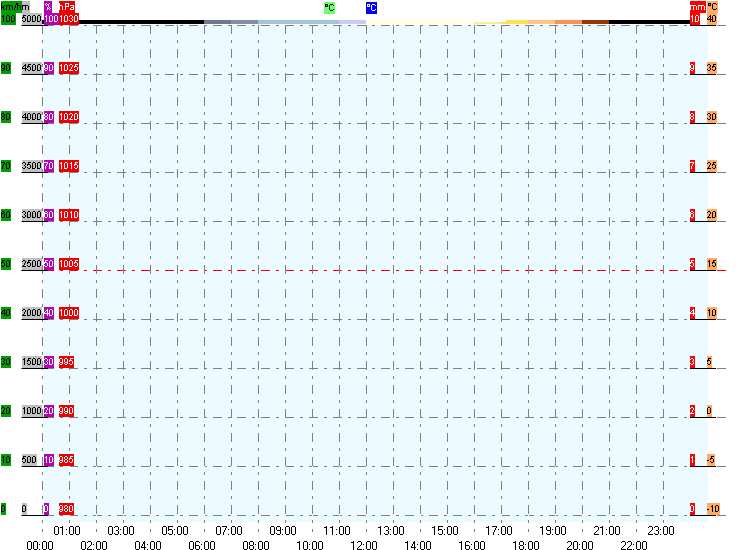Click the 00:00 time label

point(40,545)
